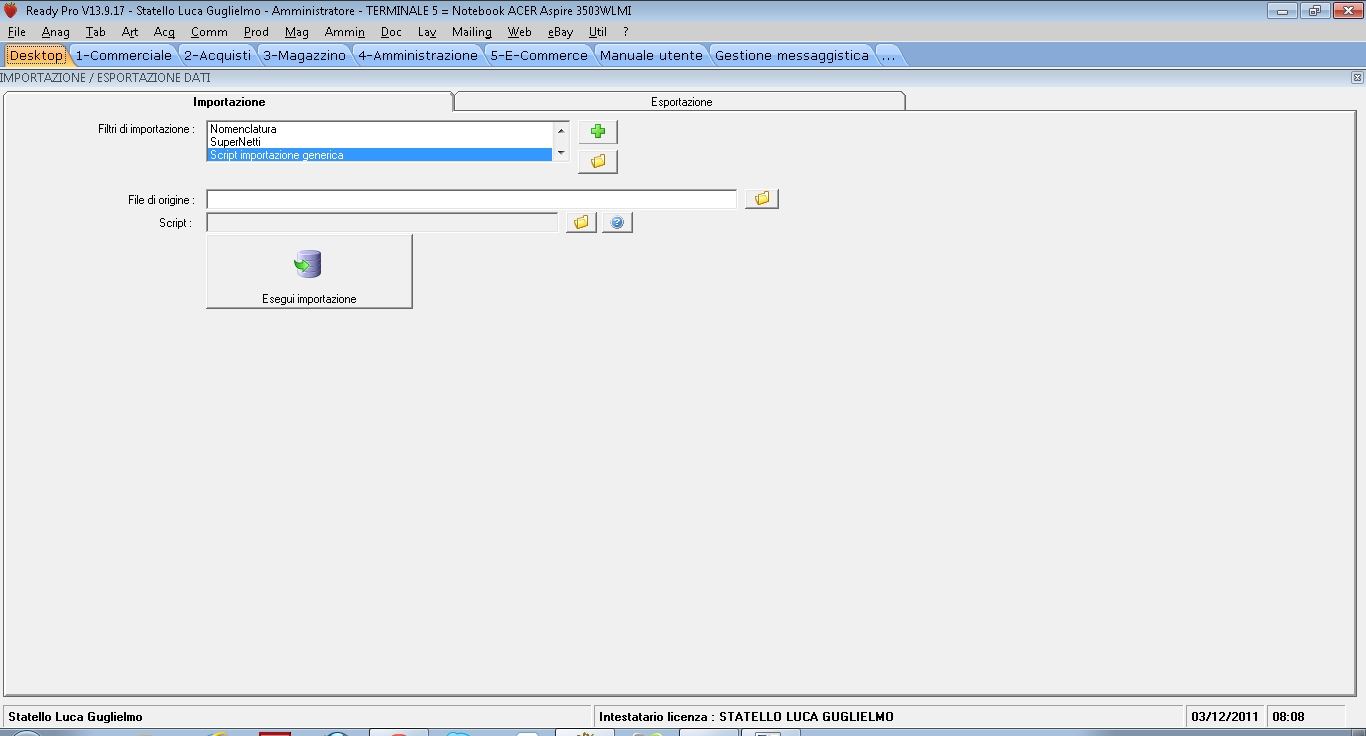Select Nomenclatura in the import filters list
Image resolution: width=1366 pixels, height=736 pixels.
tap(380, 129)
